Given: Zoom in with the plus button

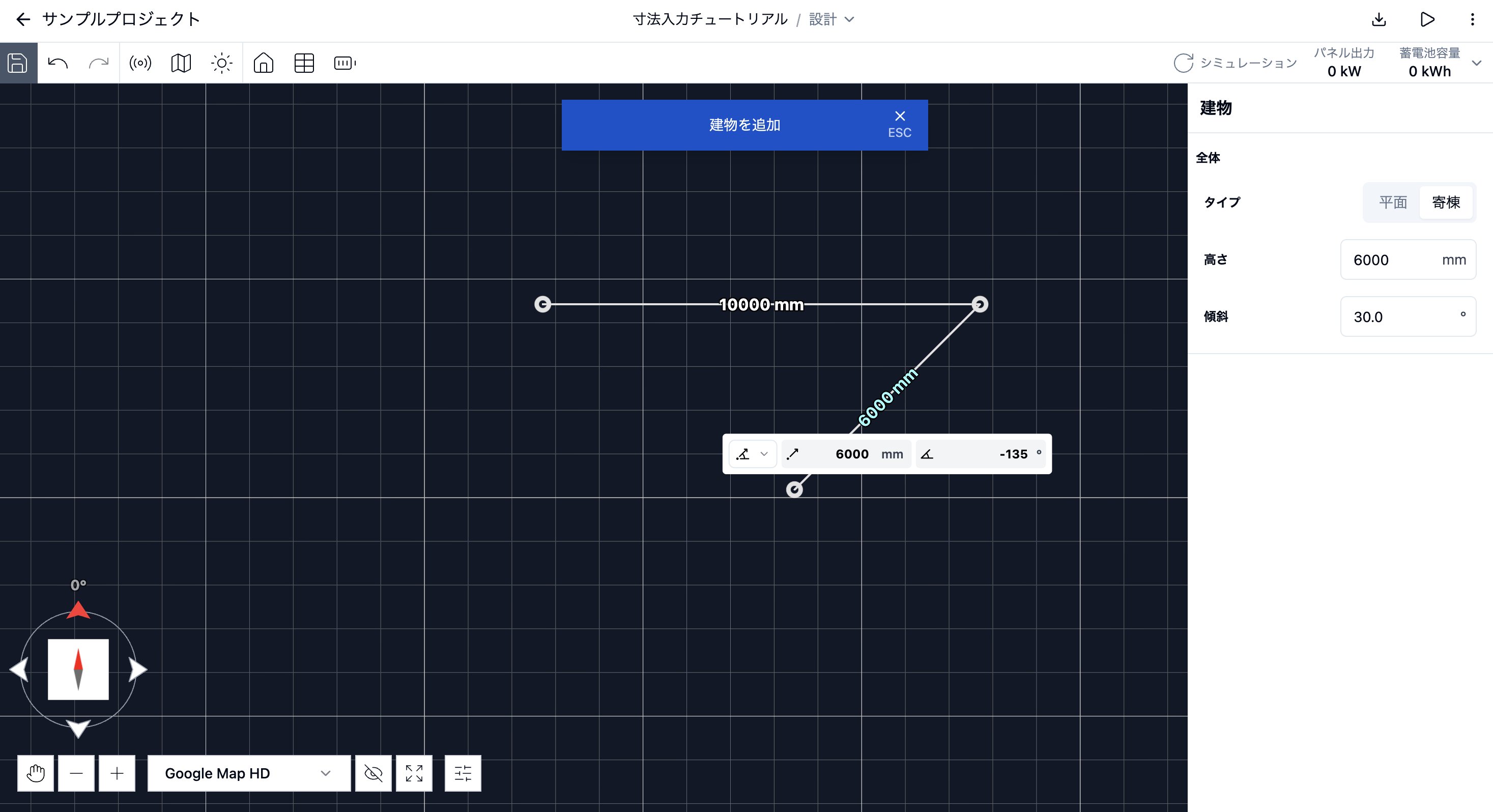Looking at the screenshot, I should (x=117, y=773).
